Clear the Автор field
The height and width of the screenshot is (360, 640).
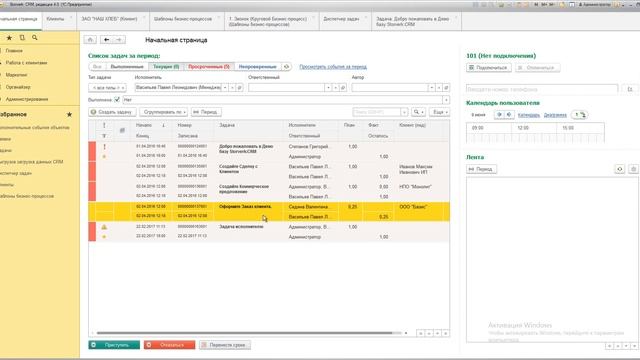pyautogui.click(x=439, y=88)
